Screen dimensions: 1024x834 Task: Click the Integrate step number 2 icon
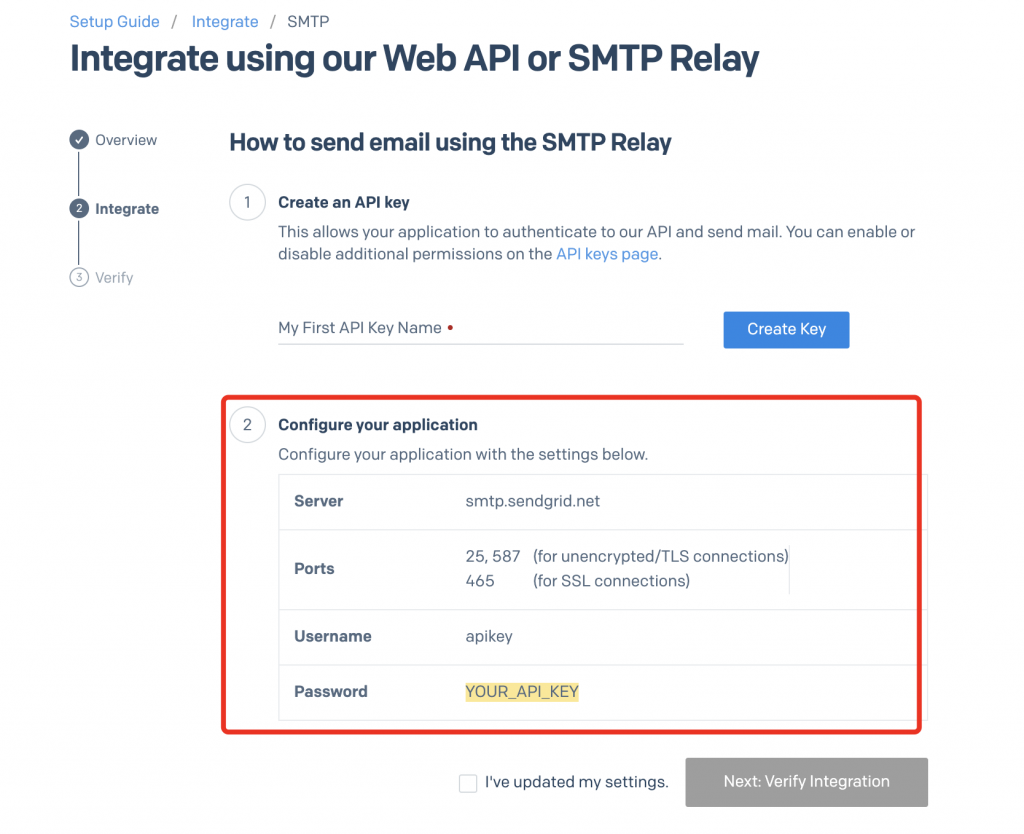pyautogui.click(x=79, y=209)
